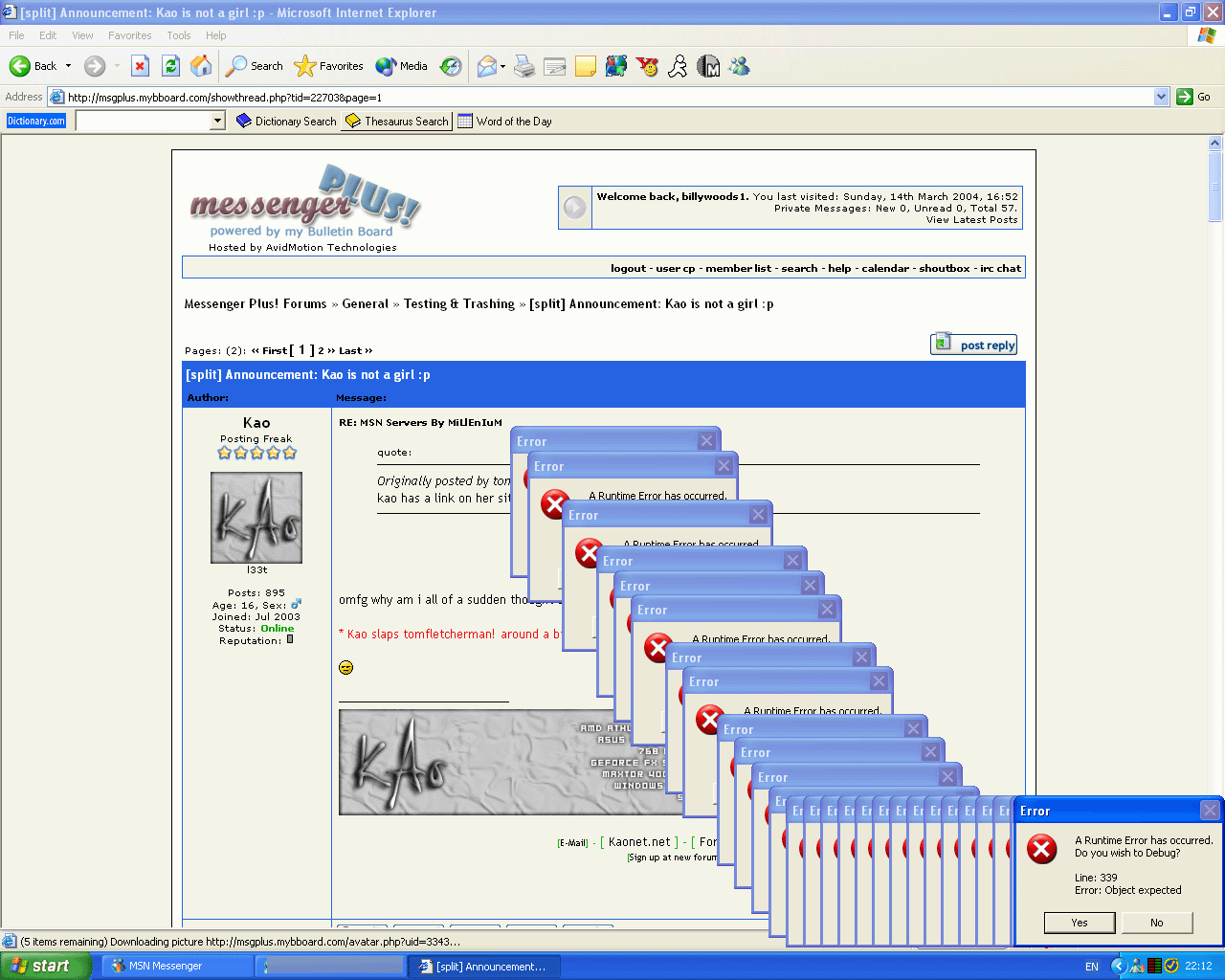Click the Thesaurus Search button
The height and width of the screenshot is (980, 1225).
tap(396, 122)
